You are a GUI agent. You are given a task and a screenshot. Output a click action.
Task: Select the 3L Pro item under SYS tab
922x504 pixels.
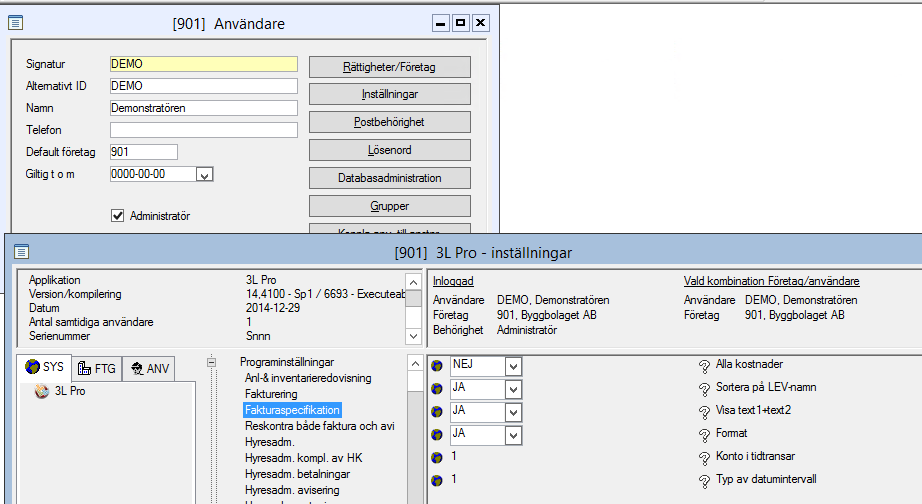pyautogui.click(x=70, y=390)
